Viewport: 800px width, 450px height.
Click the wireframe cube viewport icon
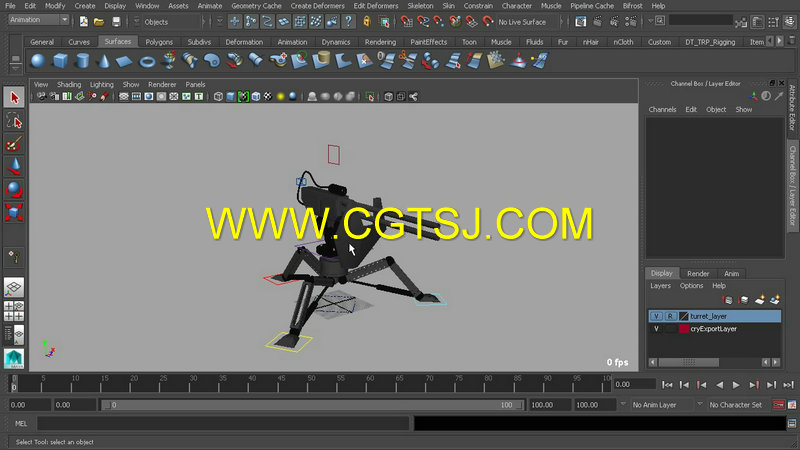point(218,96)
